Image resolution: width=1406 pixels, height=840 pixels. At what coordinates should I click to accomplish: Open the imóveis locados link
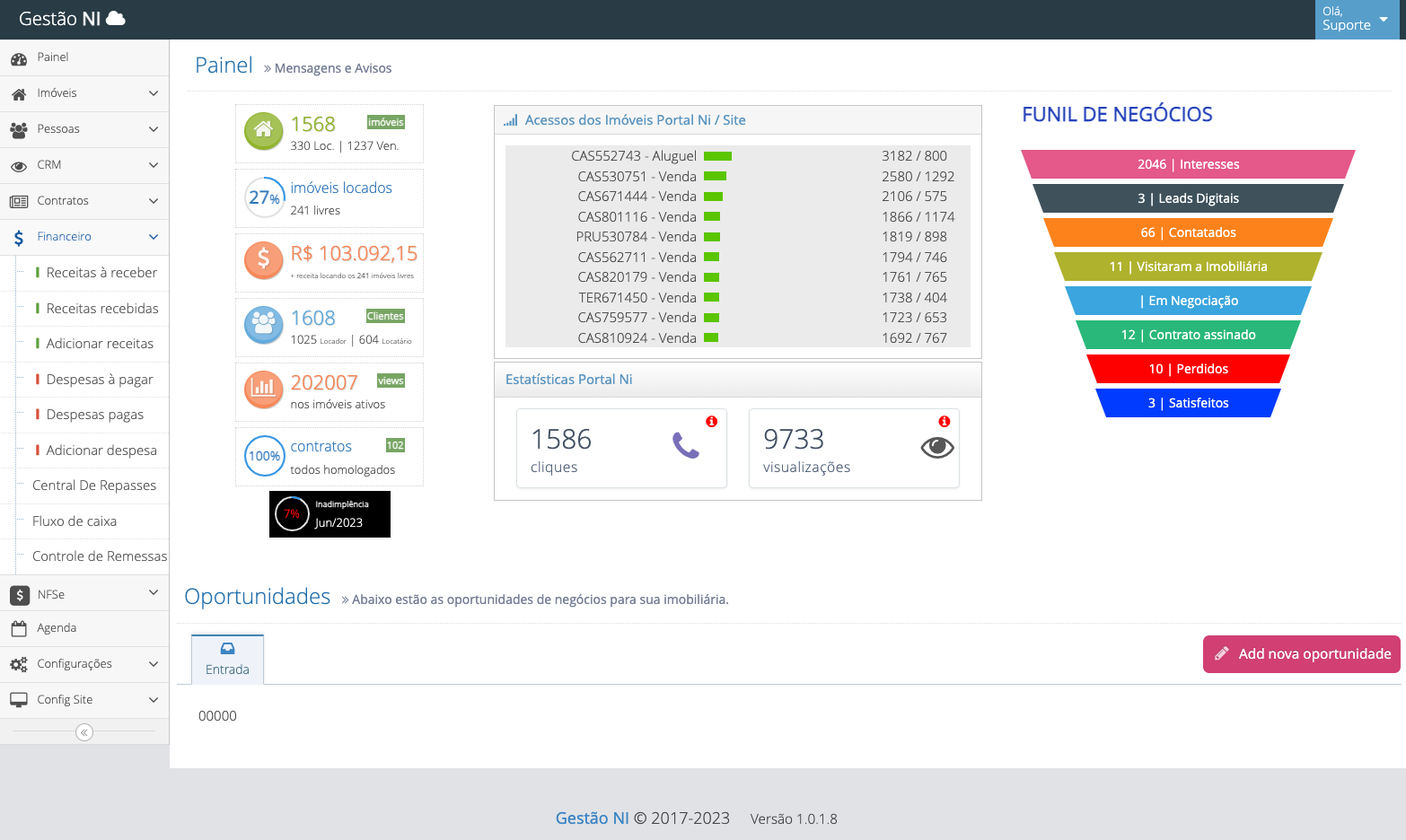(341, 188)
